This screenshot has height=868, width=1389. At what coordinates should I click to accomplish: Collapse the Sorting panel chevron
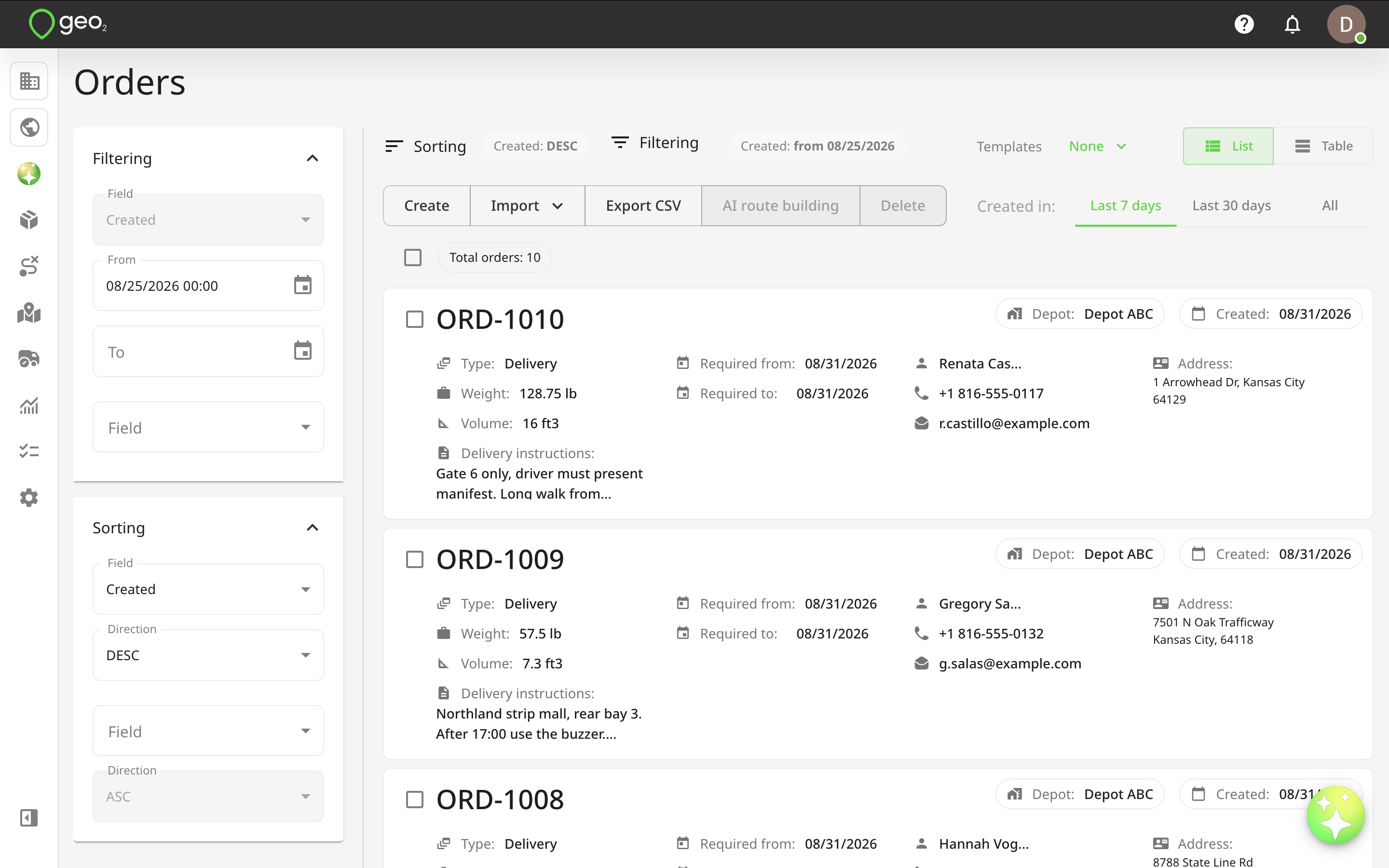pyautogui.click(x=312, y=528)
